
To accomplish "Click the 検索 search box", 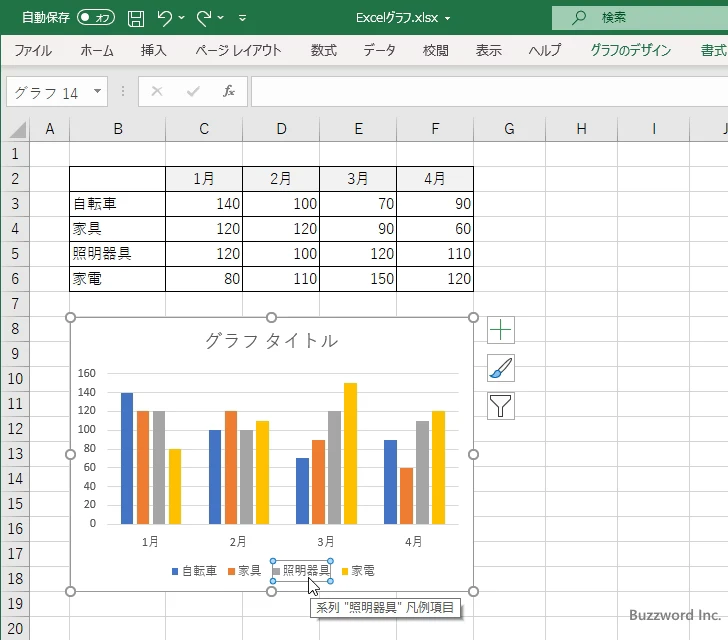I will (640, 18).
